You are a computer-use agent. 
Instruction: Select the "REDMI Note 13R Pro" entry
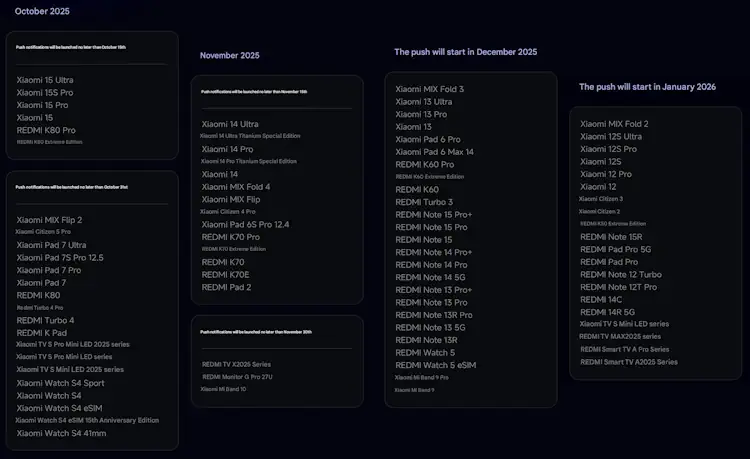[x=434, y=315]
